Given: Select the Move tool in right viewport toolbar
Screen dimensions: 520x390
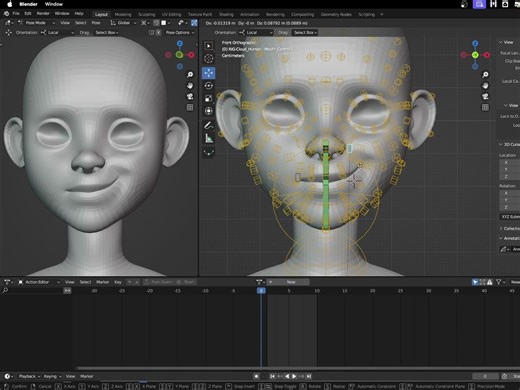Looking at the screenshot, I should click(x=209, y=73).
